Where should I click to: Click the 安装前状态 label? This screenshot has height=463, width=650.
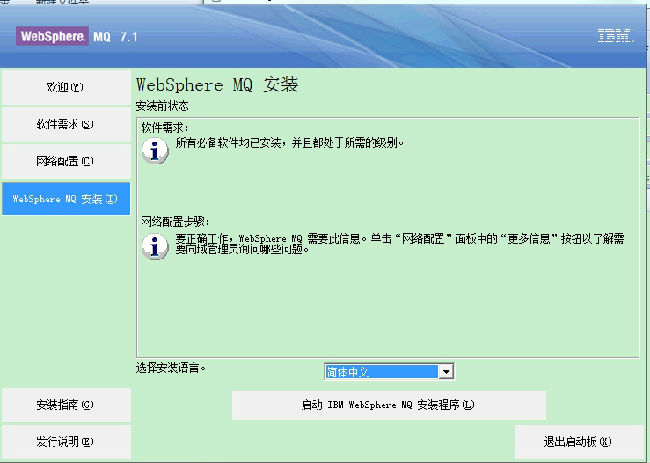(x=162, y=106)
